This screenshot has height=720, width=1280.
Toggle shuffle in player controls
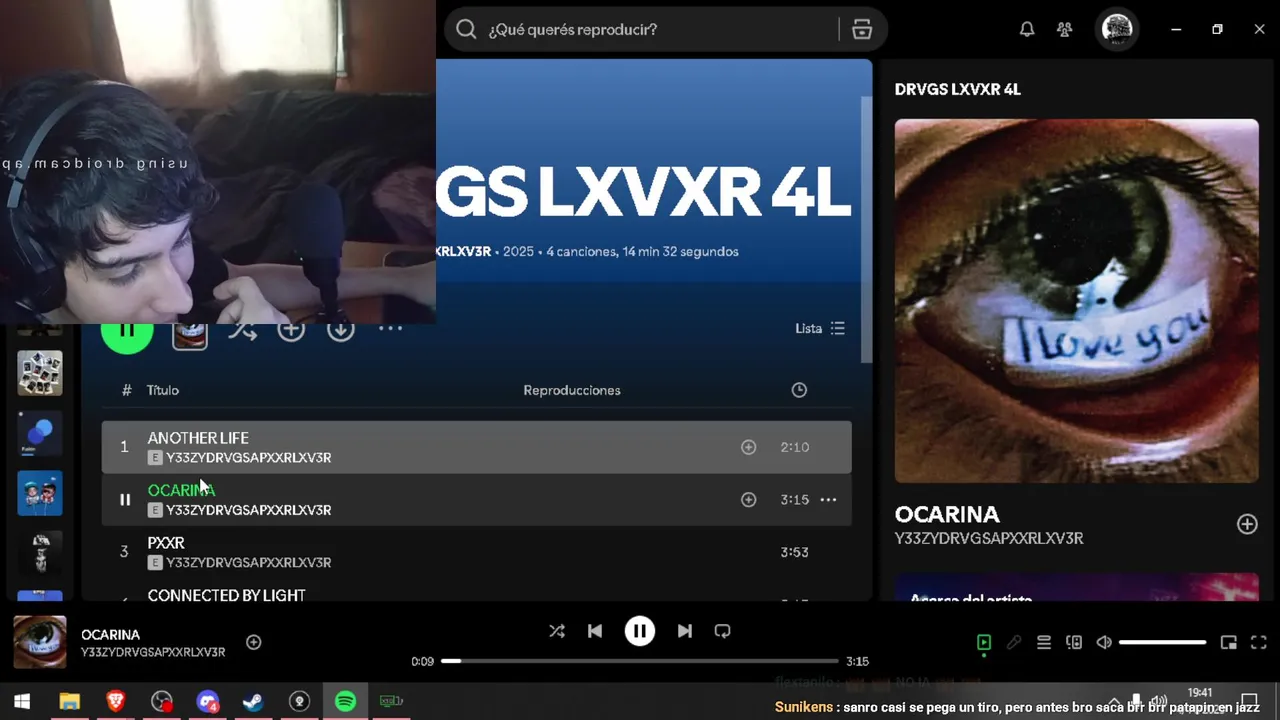557,631
